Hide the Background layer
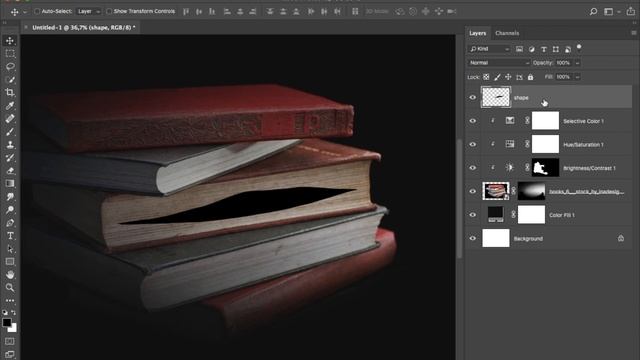 [x=473, y=238]
